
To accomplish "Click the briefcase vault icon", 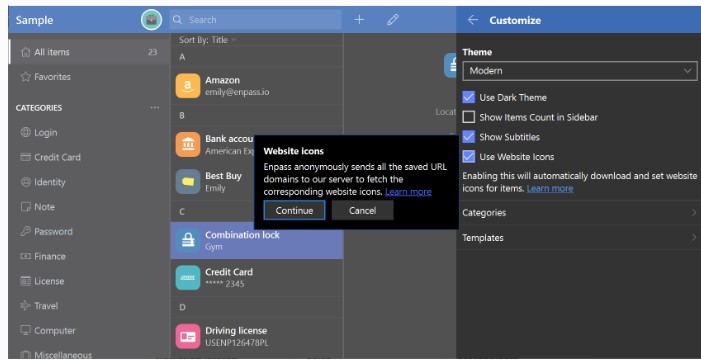I will pyautogui.click(x=152, y=20).
